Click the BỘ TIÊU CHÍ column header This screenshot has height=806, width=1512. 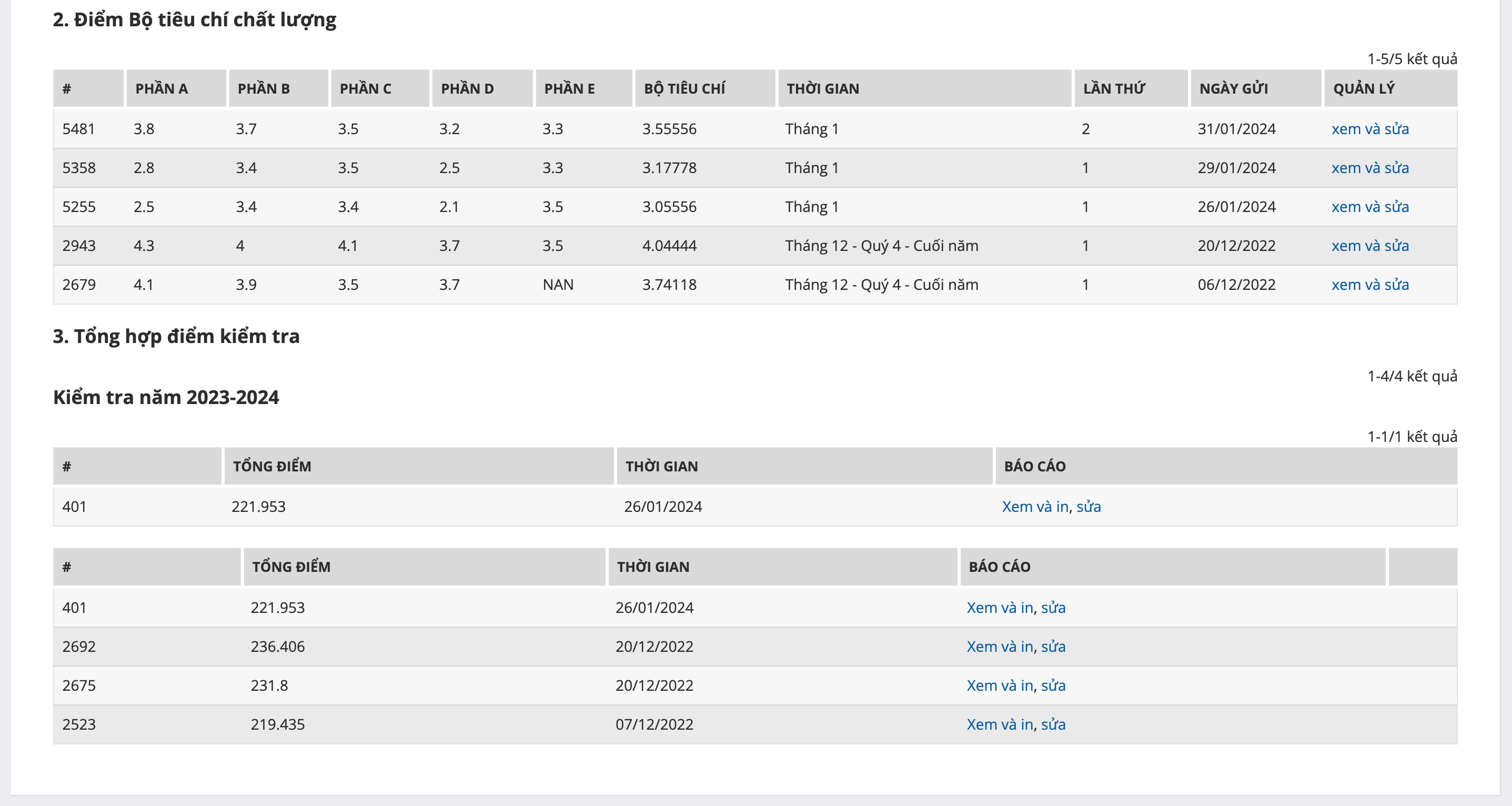[684, 88]
